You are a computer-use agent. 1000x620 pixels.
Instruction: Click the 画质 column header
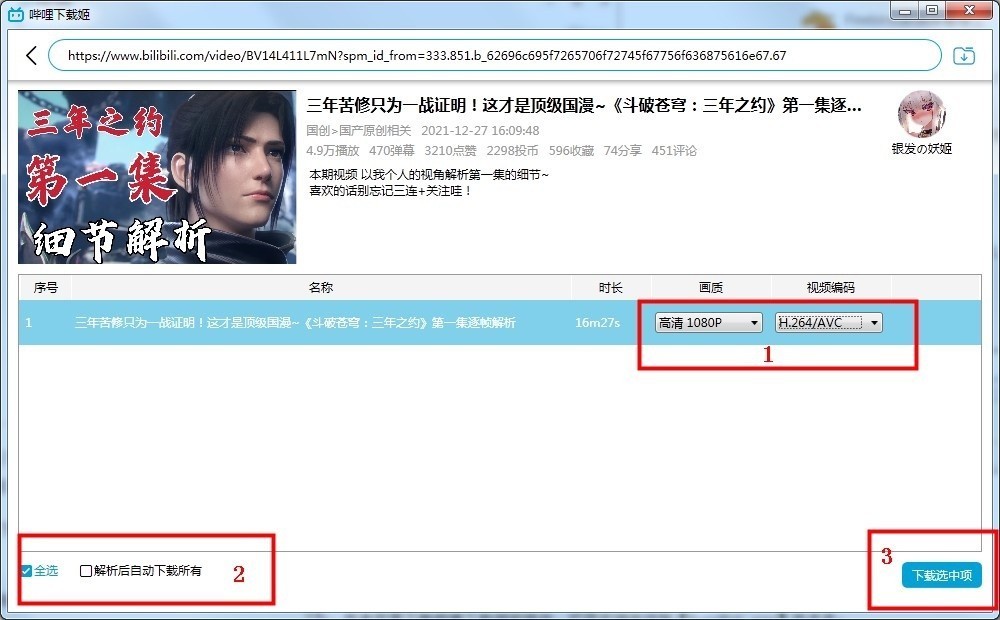coord(711,288)
